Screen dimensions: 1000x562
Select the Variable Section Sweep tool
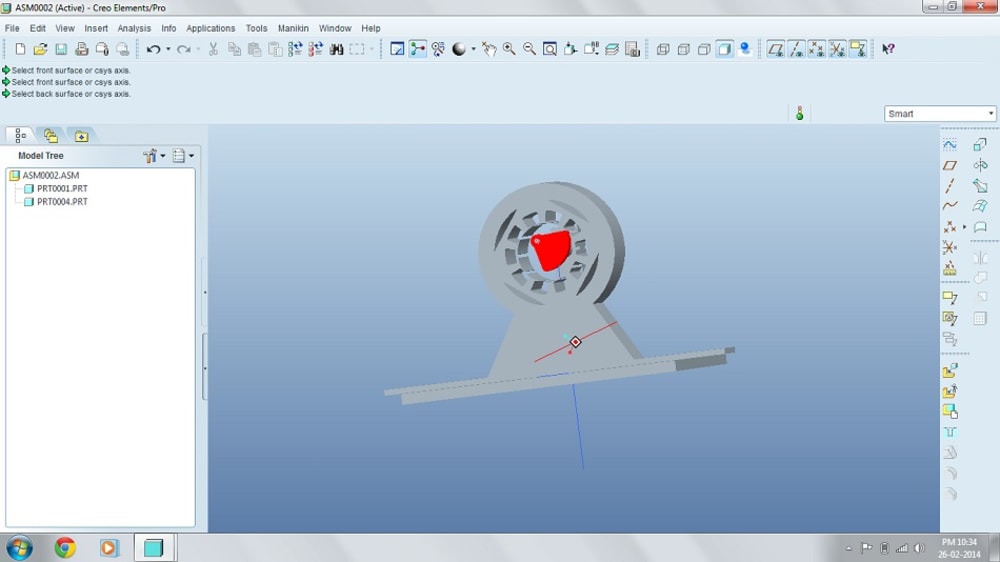tap(980, 186)
